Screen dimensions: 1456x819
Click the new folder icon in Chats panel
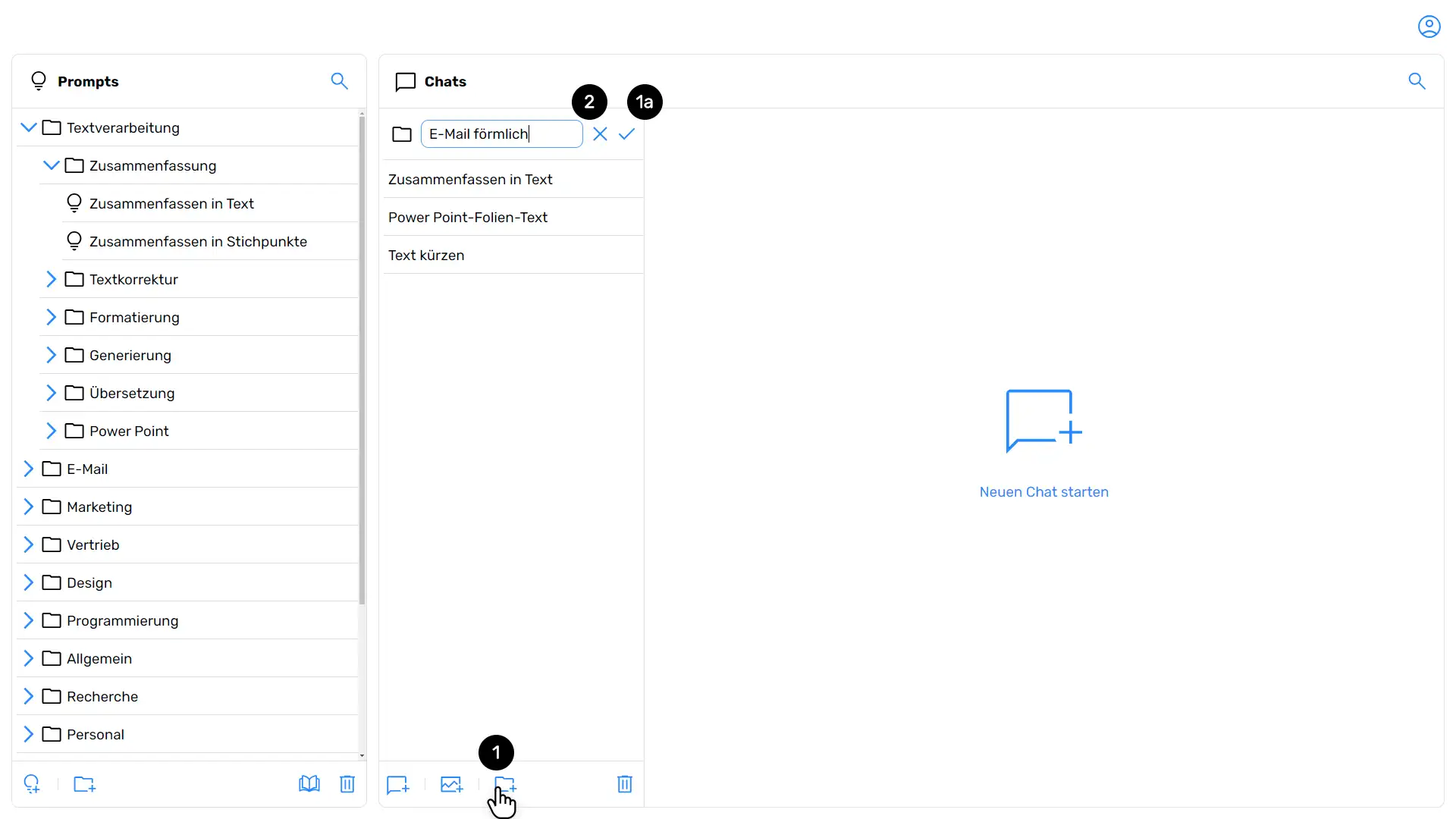(506, 784)
